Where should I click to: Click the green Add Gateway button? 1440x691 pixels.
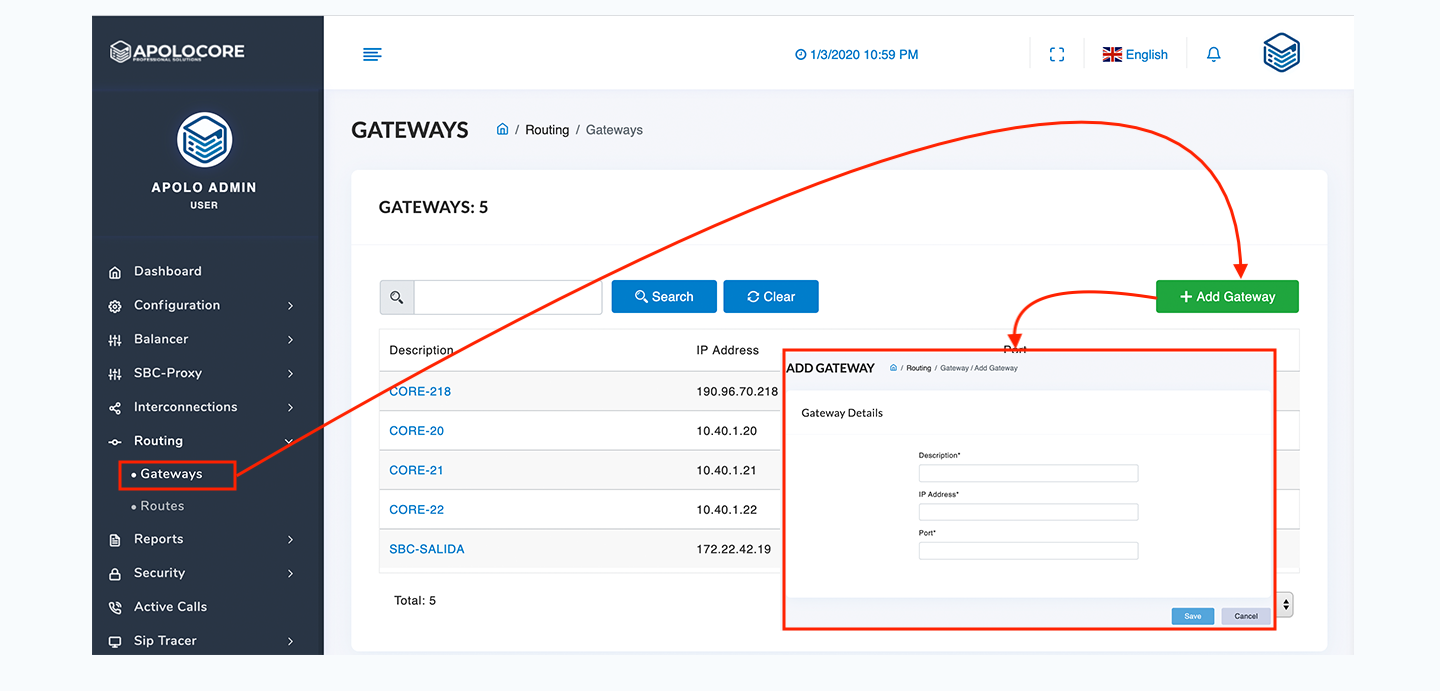coord(1227,297)
